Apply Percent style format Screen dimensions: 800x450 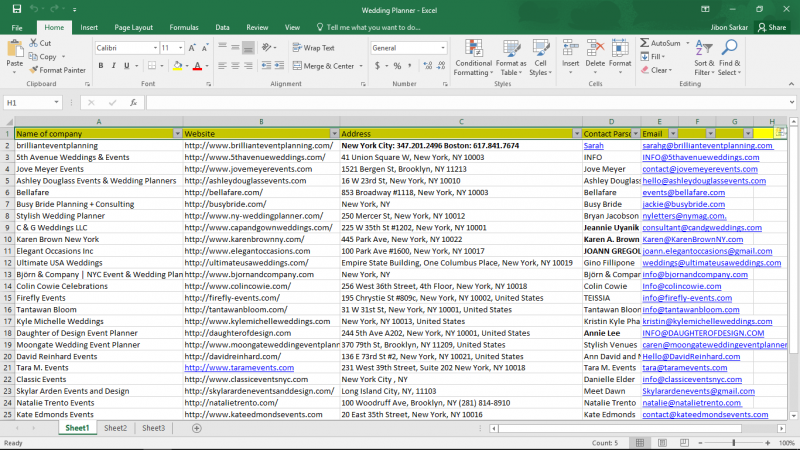[x=397, y=66]
